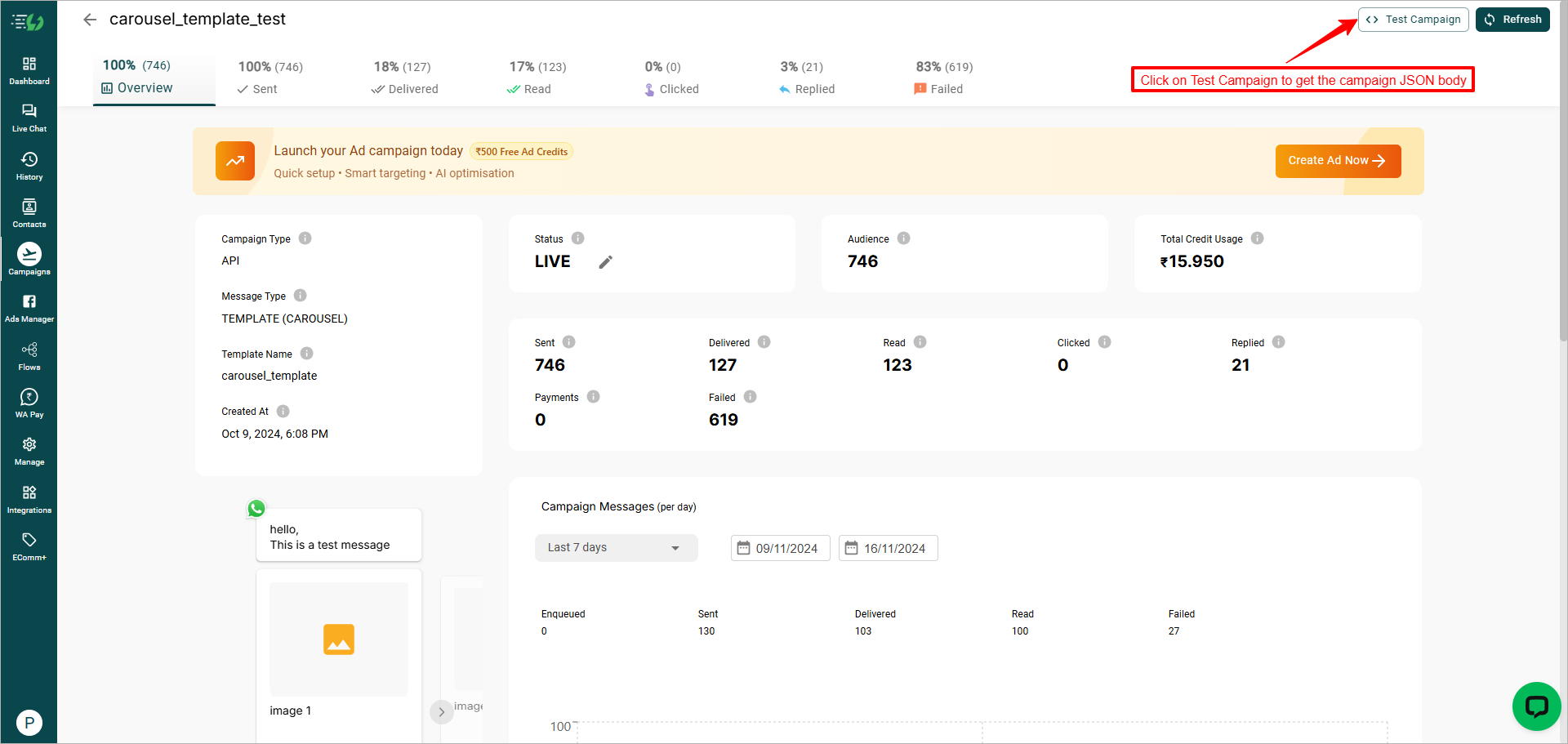Screen dimensions: 1568x744
Task: Click the Enqueued count label
Action: point(563,614)
